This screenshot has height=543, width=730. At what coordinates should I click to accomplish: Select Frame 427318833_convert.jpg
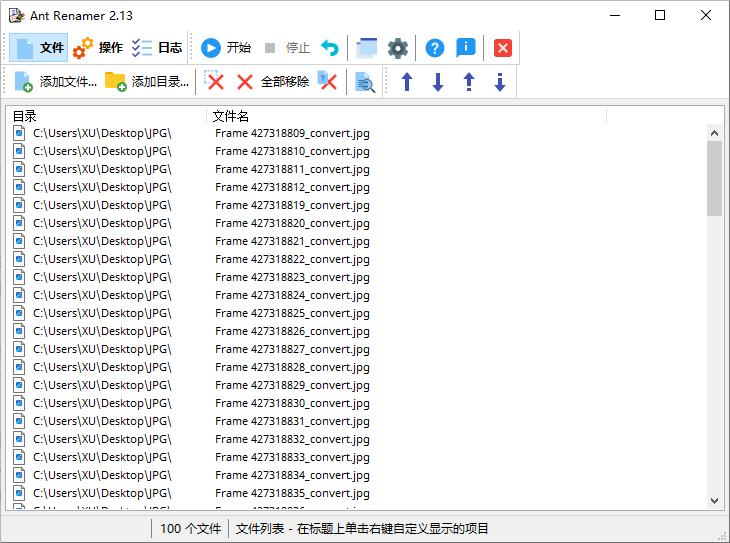(x=292, y=457)
